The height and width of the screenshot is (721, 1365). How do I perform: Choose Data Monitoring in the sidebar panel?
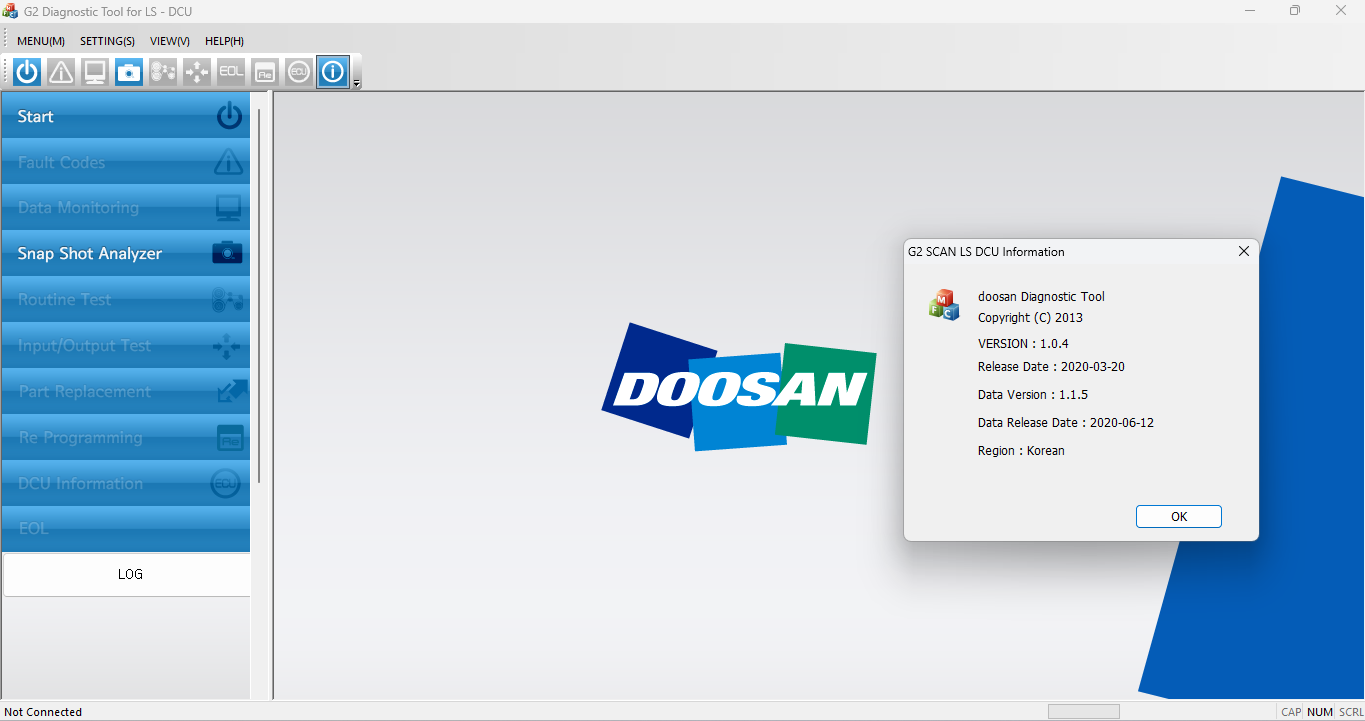click(x=126, y=208)
